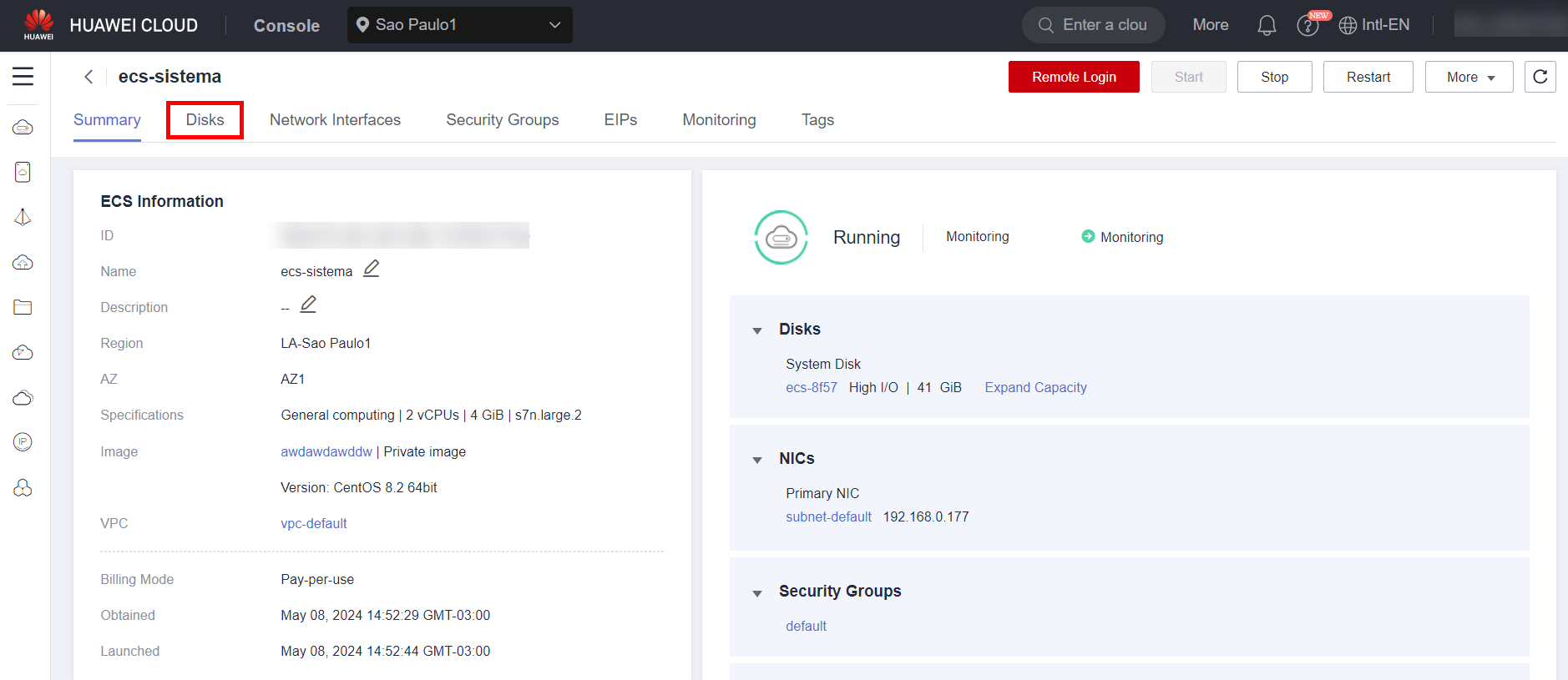Click the Remote Login button
This screenshot has width=1568, height=680.
click(1073, 77)
